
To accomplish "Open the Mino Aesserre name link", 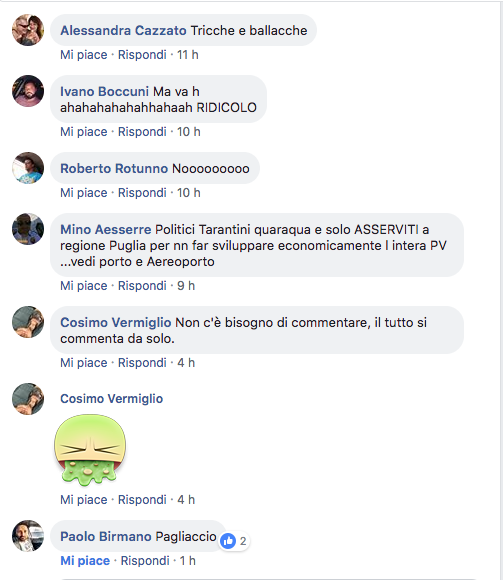I will click(x=106, y=229).
